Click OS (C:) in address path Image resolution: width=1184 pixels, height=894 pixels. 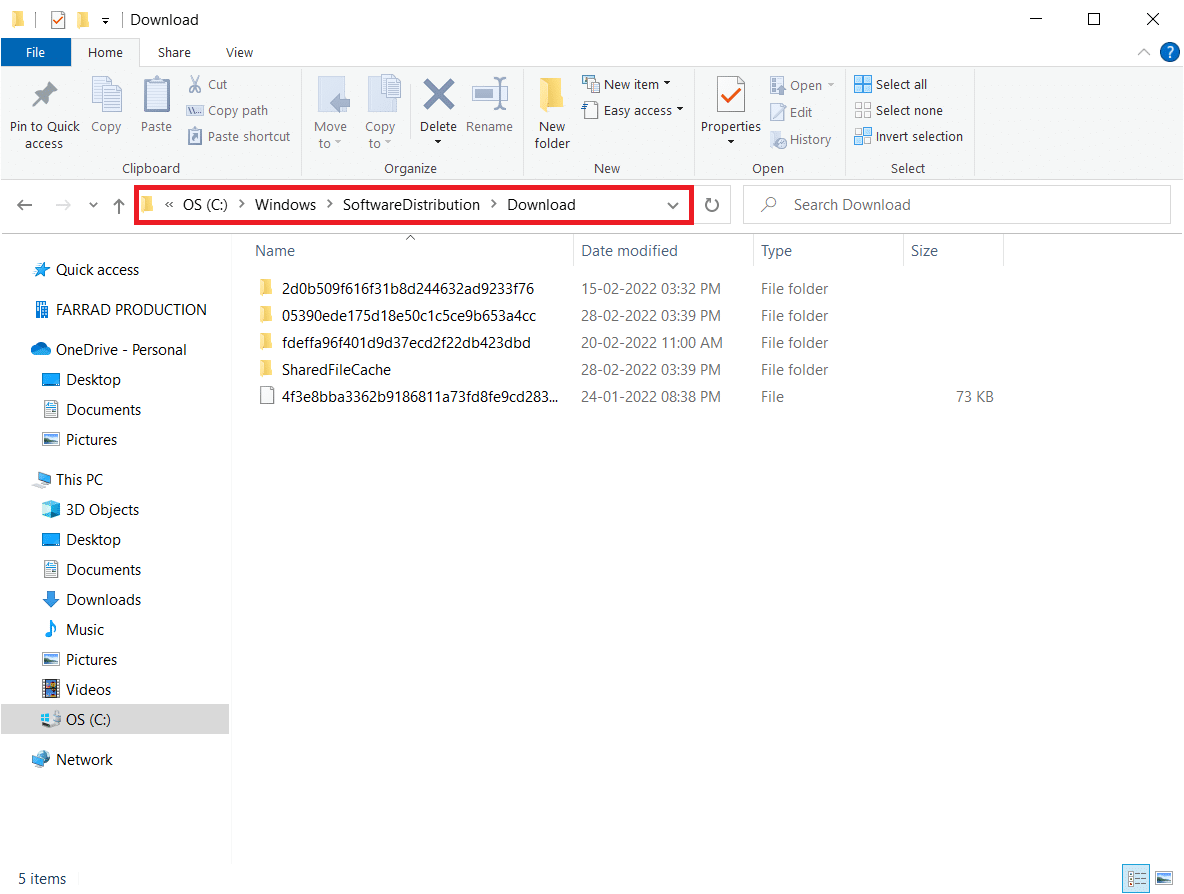[x=205, y=205]
